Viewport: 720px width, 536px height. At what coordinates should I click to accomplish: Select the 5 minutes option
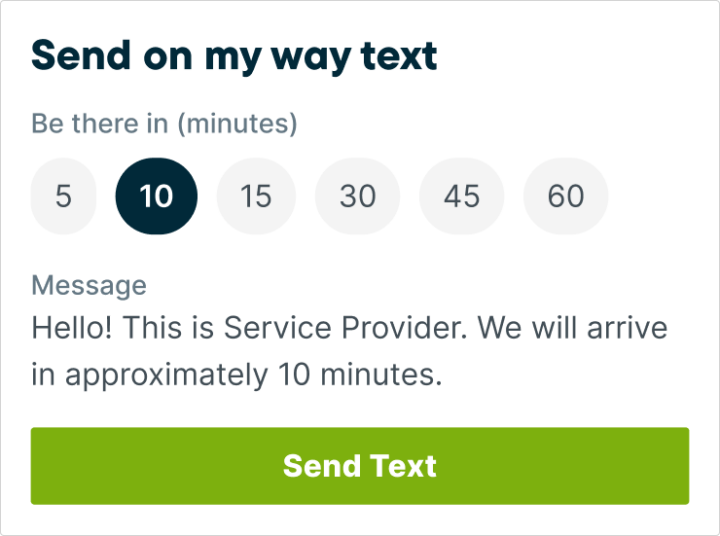63,196
